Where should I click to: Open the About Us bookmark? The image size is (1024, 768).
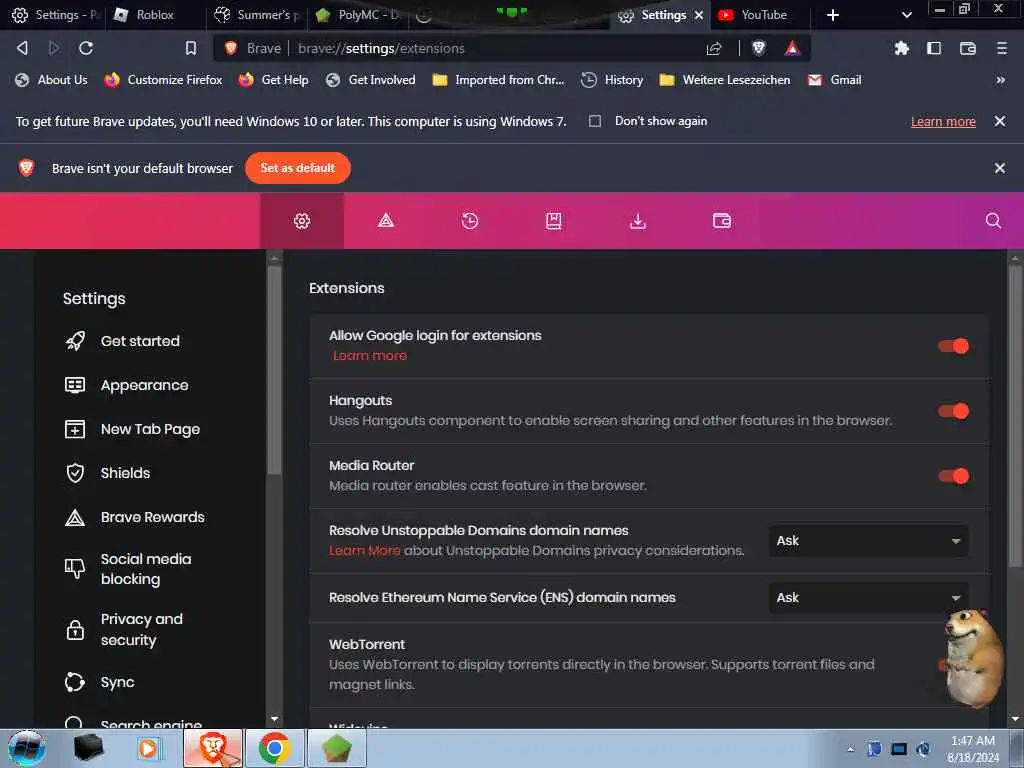click(52, 80)
